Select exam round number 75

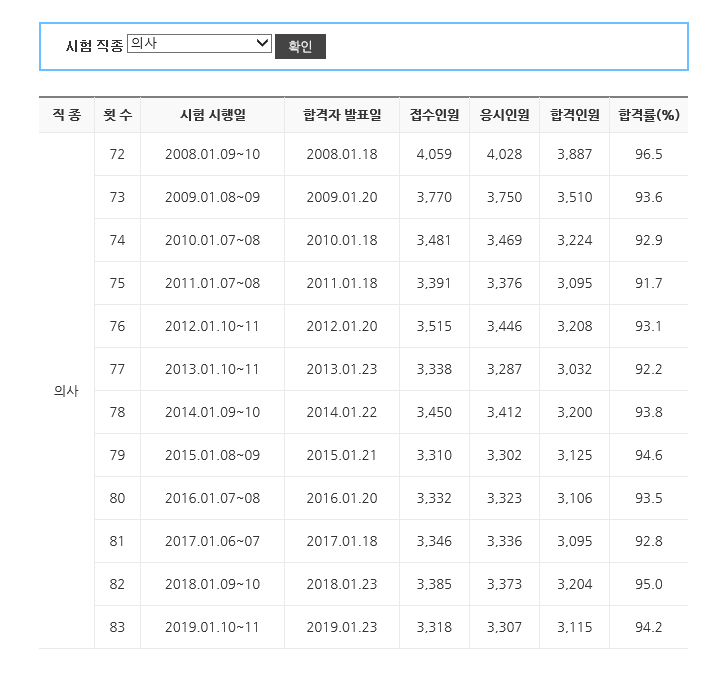click(117, 283)
